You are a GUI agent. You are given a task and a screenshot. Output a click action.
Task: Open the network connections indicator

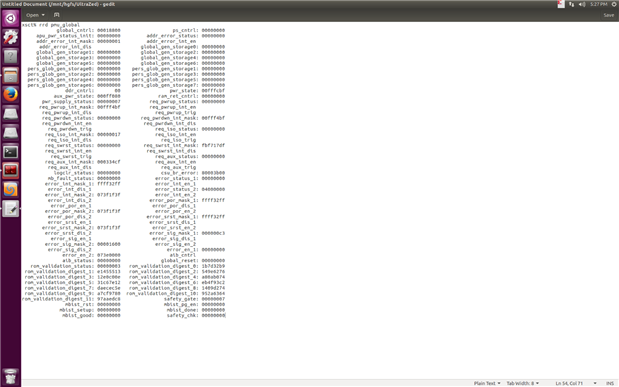point(571,4)
